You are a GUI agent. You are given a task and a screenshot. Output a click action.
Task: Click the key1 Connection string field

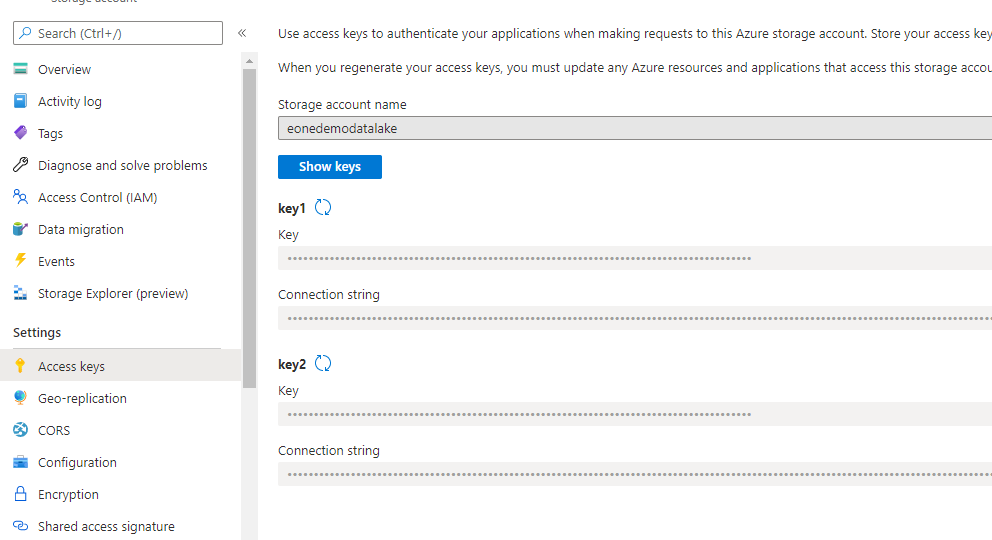tap(635, 318)
